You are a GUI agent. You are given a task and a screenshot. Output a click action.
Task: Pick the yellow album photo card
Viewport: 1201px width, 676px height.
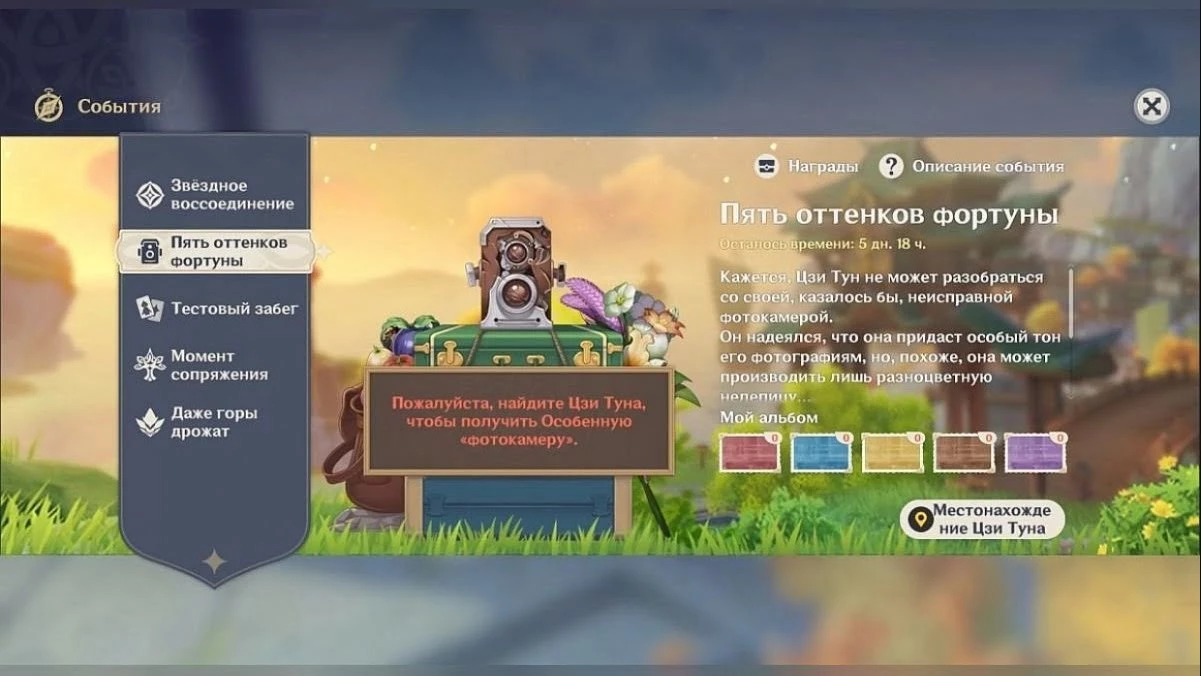[x=892, y=453]
